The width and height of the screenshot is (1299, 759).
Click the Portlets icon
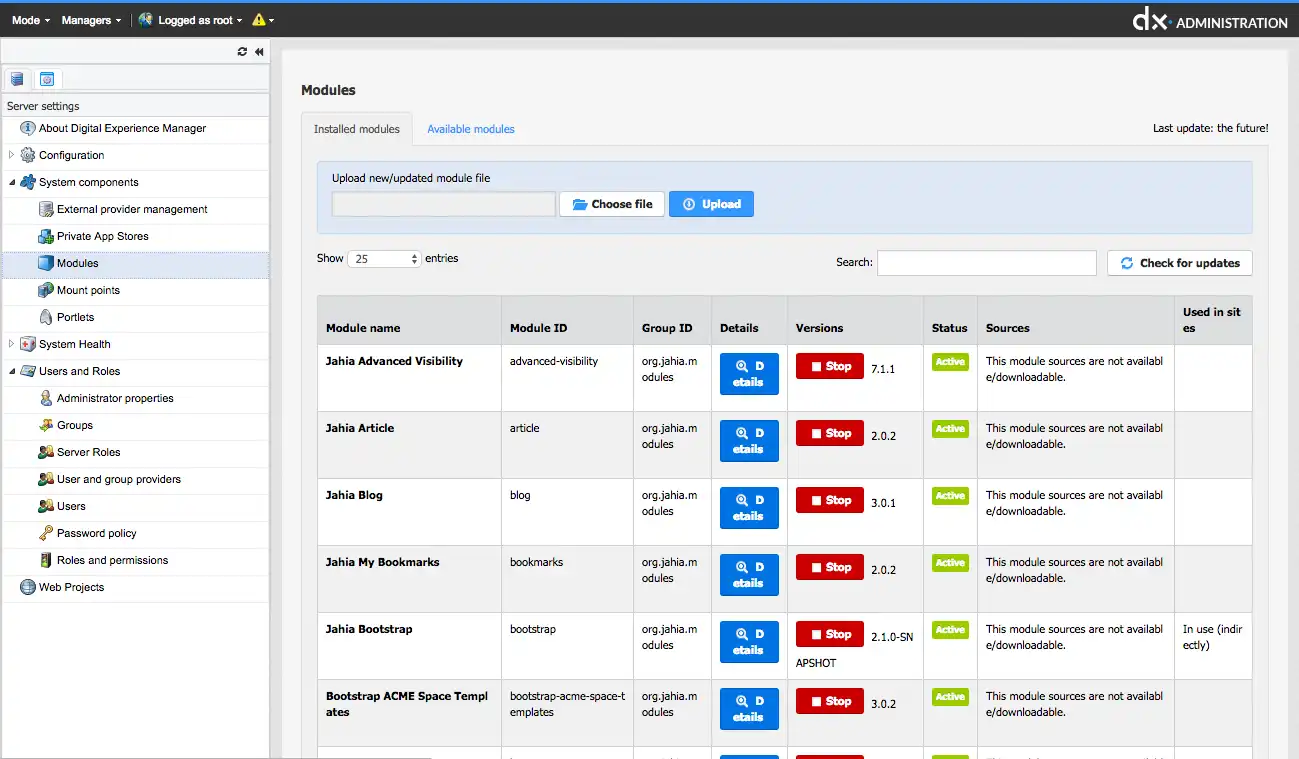coord(46,317)
